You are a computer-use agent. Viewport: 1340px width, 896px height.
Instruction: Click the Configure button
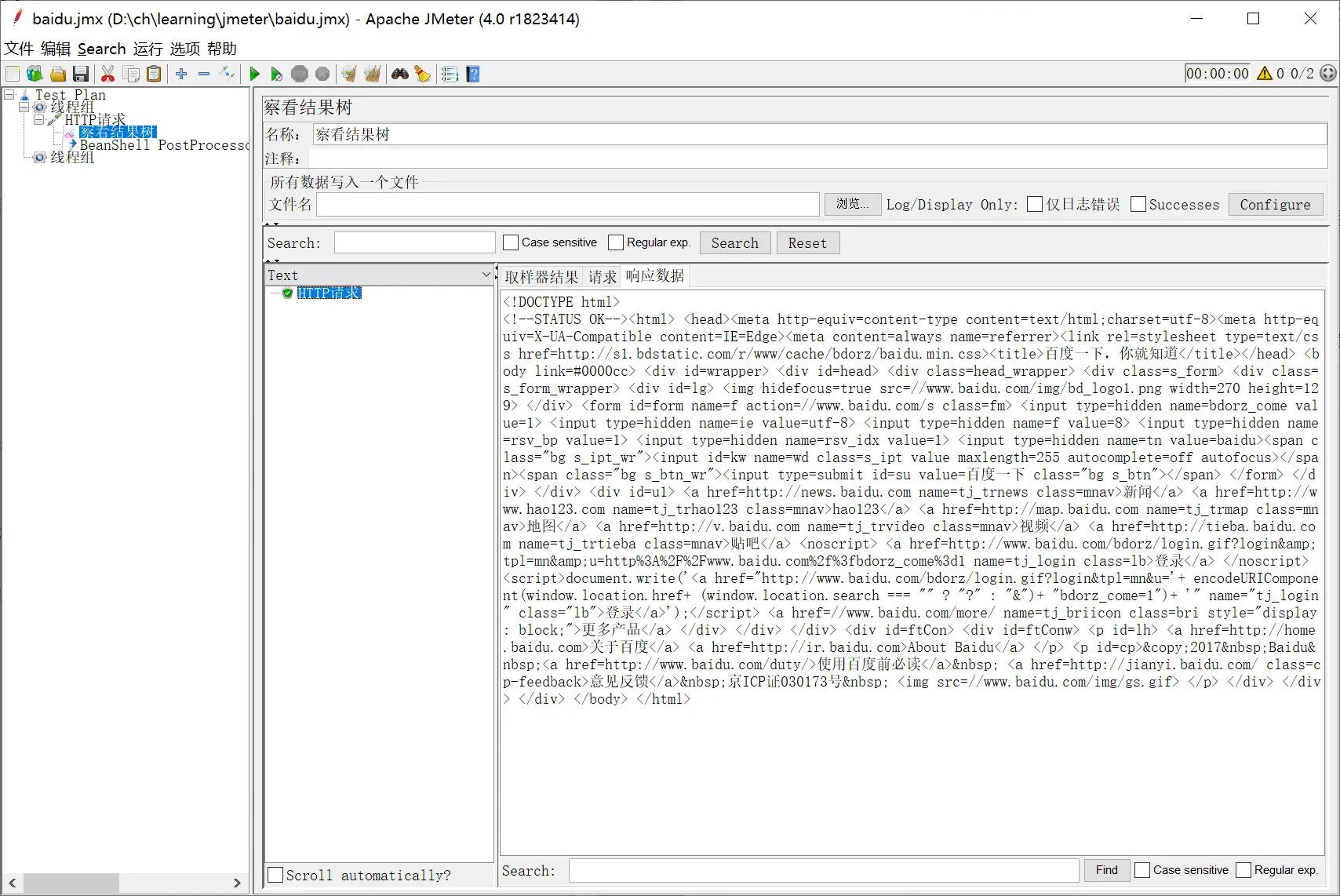[x=1276, y=204]
